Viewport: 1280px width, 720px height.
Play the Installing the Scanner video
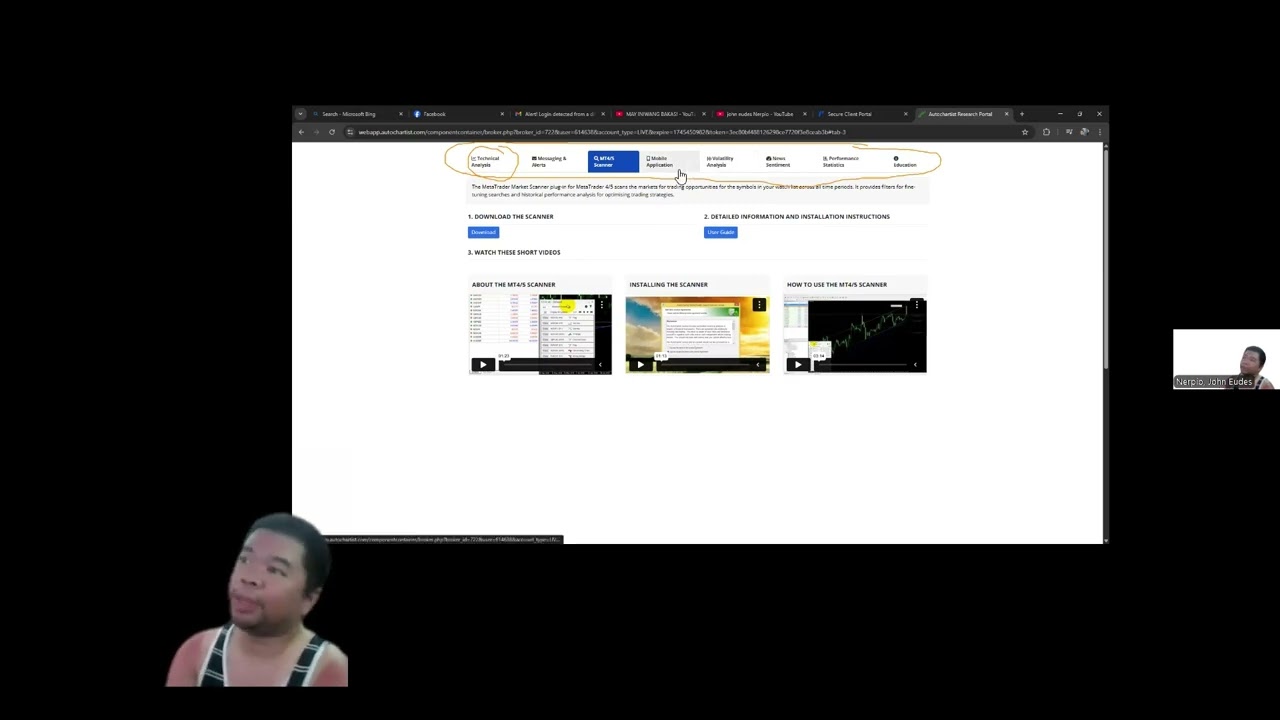640,365
